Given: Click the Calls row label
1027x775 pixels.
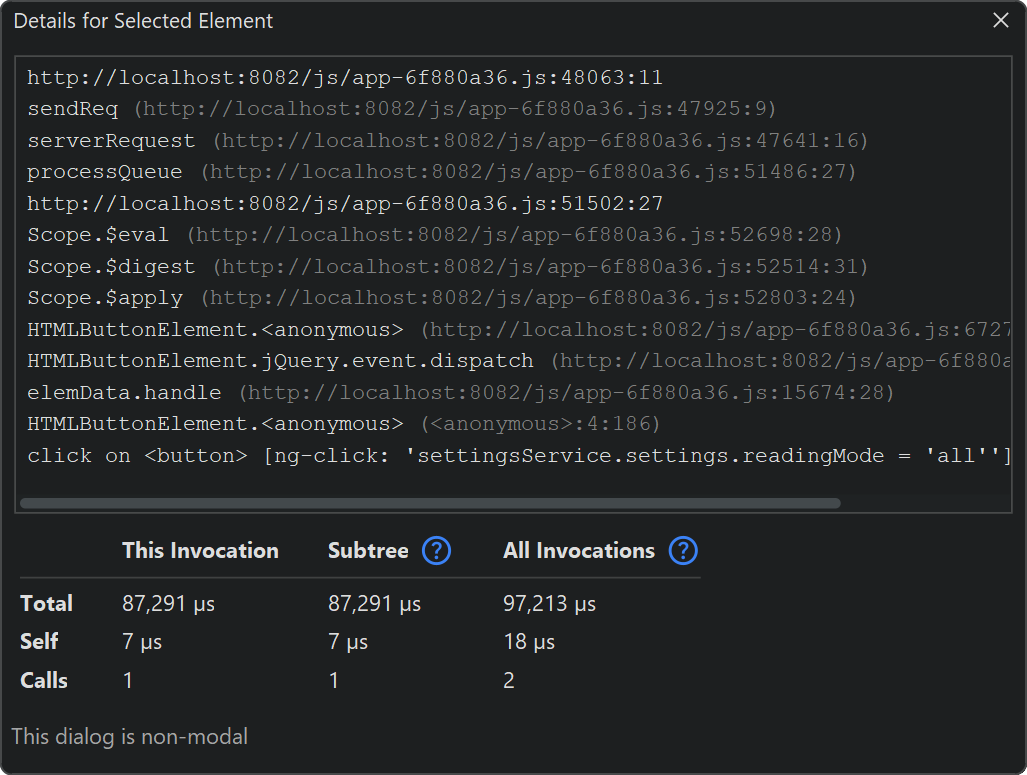Looking at the screenshot, I should click(44, 681).
